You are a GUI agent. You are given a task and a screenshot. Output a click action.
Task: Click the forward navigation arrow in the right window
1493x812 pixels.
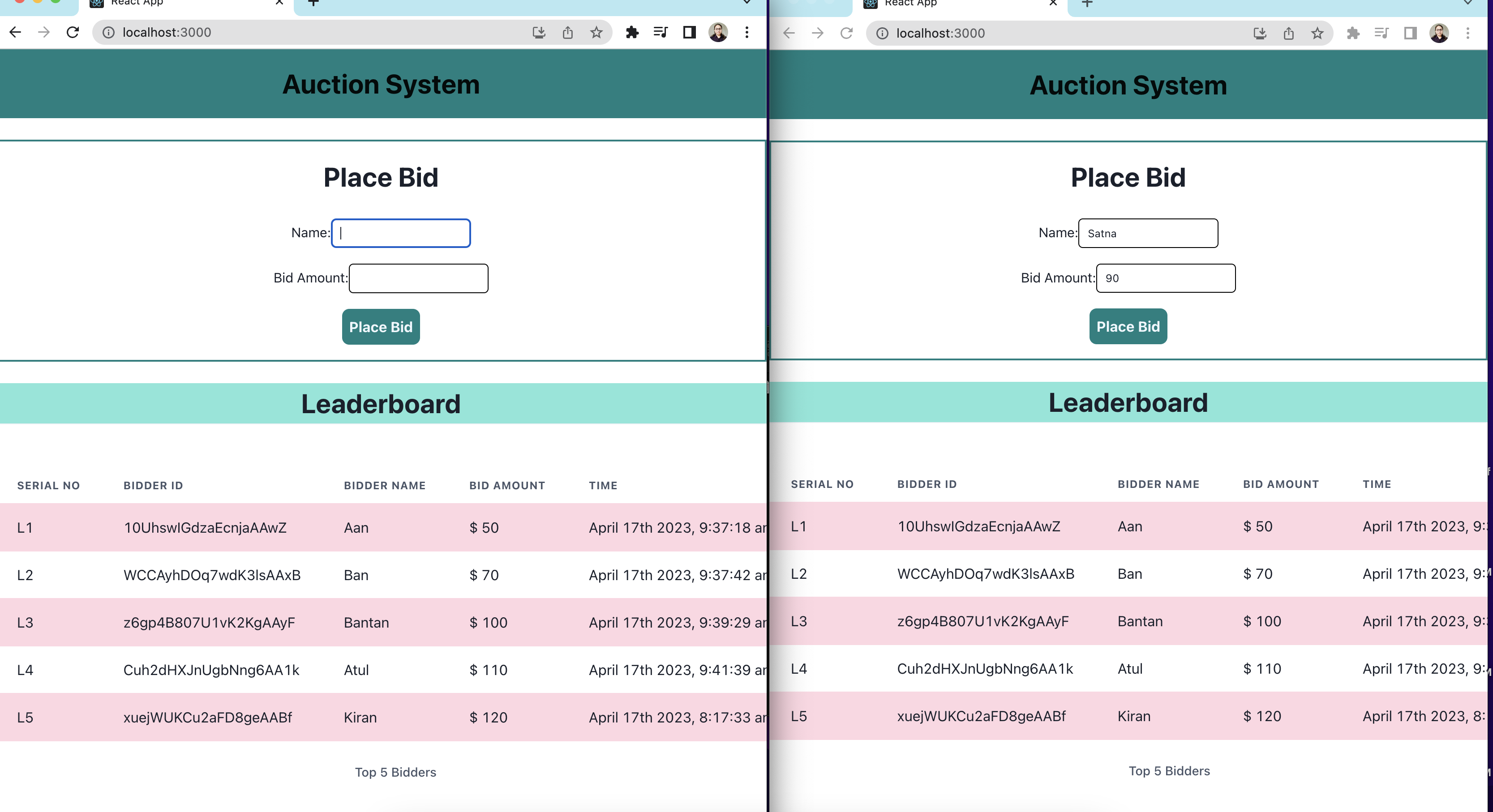click(x=817, y=33)
